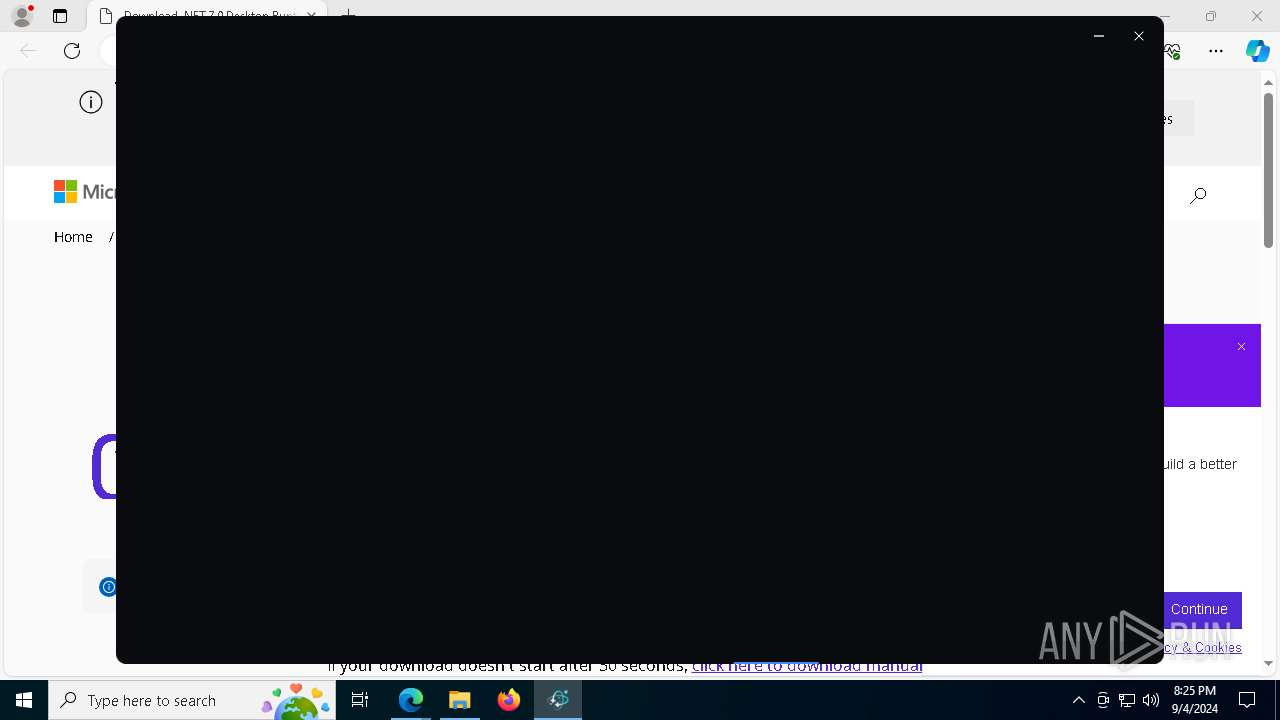Open the click here to download manually link
The image size is (1280, 720).
807,666
